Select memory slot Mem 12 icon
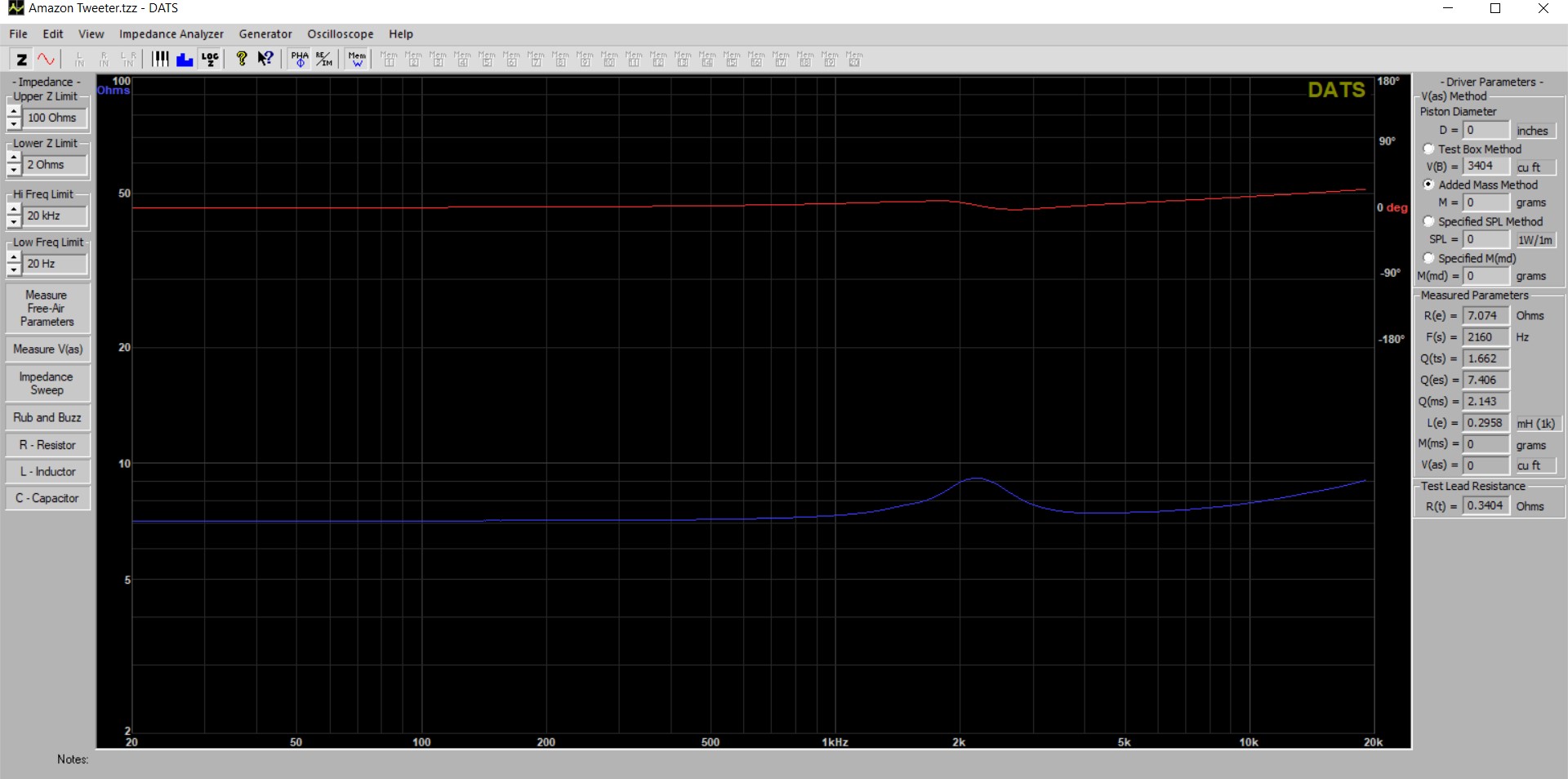Image resolution: width=1568 pixels, height=779 pixels. [658, 59]
